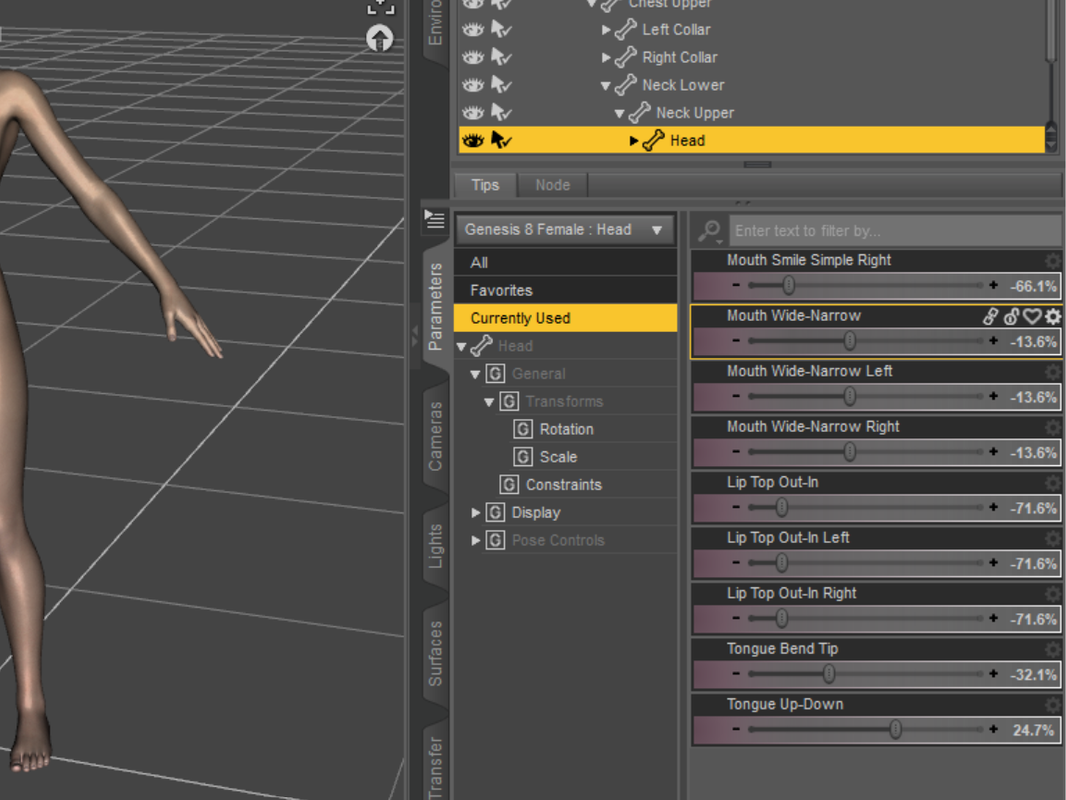
Task: Select the Favorites filter category
Action: (565, 290)
